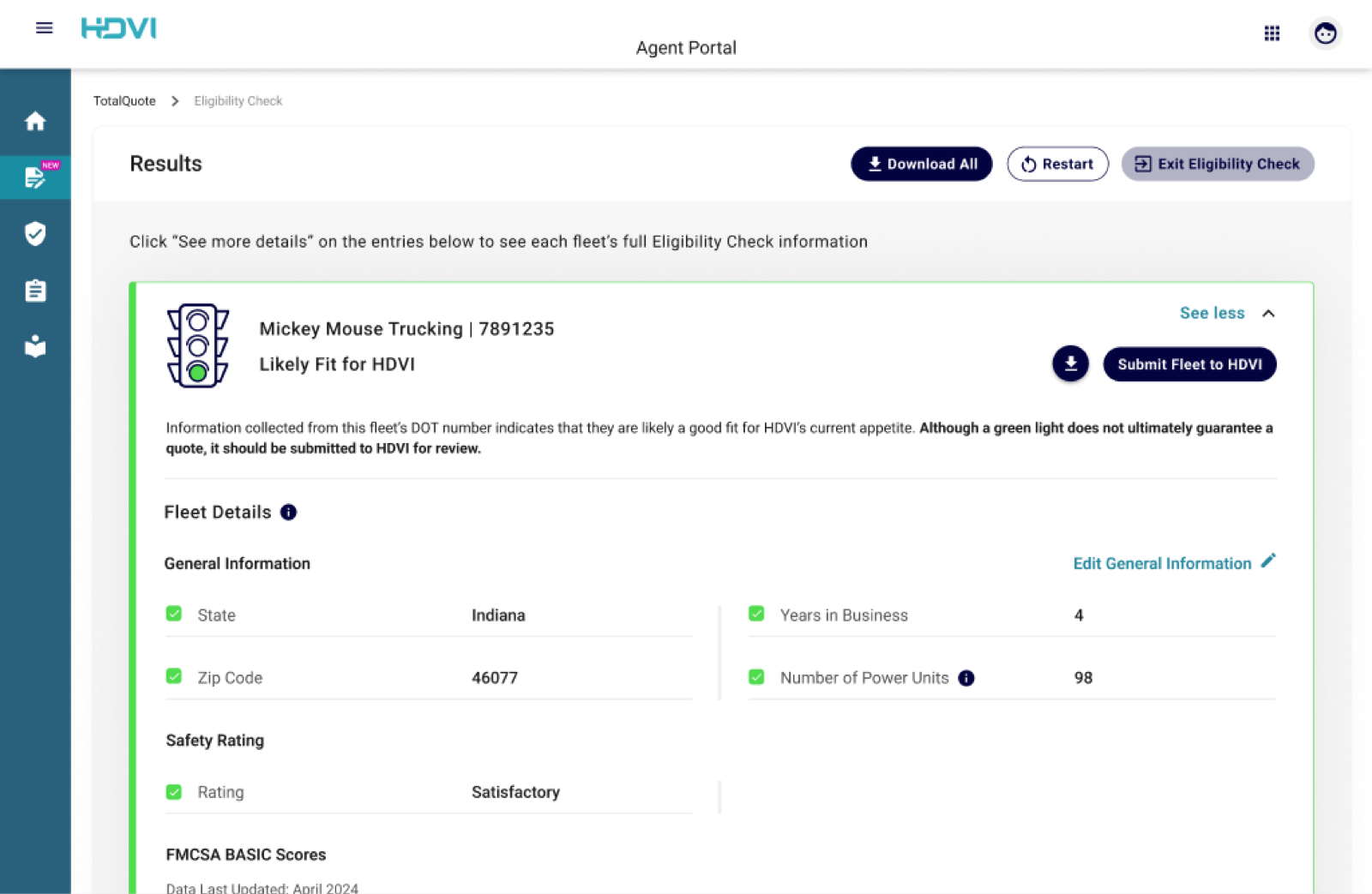Viewport: 1372px width, 894px height.
Task: Restart the eligibility check
Action: point(1057,164)
